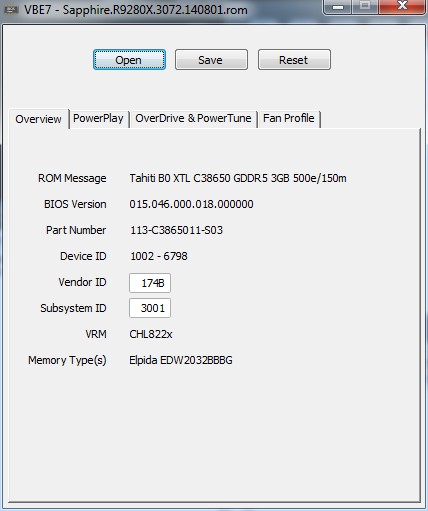Image resolution: width=428 pixels, height=511 pixels.
Task: Click the Vendor ID label
Action: pos(82,282)
